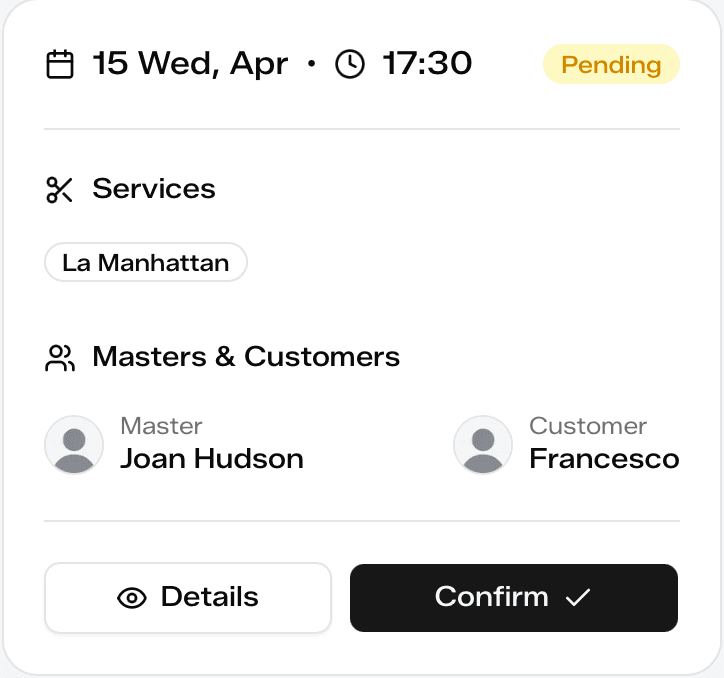Screen dimensions: 724x678
Task: Open customer Francesco's name
Action: coord(604,459)
